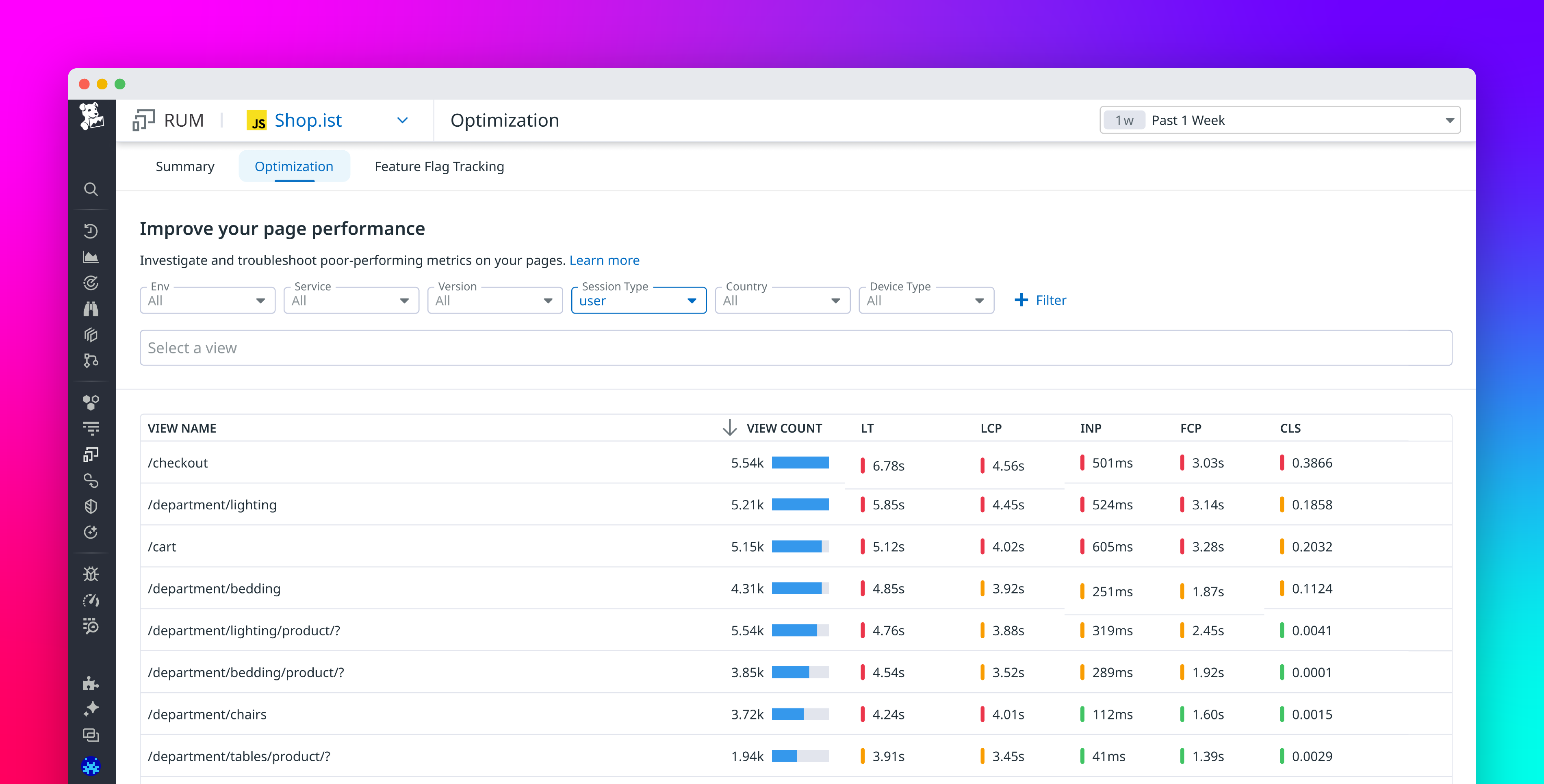Open search with the magnifier icon

coord(91,189)
